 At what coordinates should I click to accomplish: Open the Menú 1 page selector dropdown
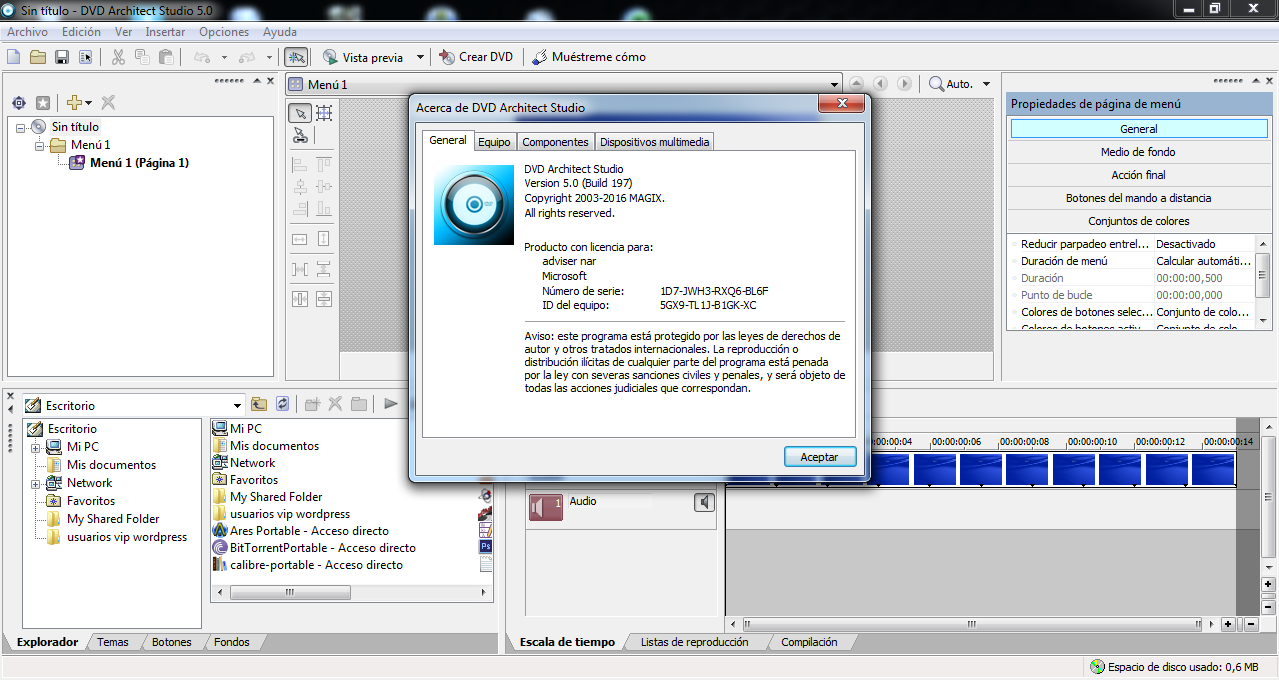(834, 85)
